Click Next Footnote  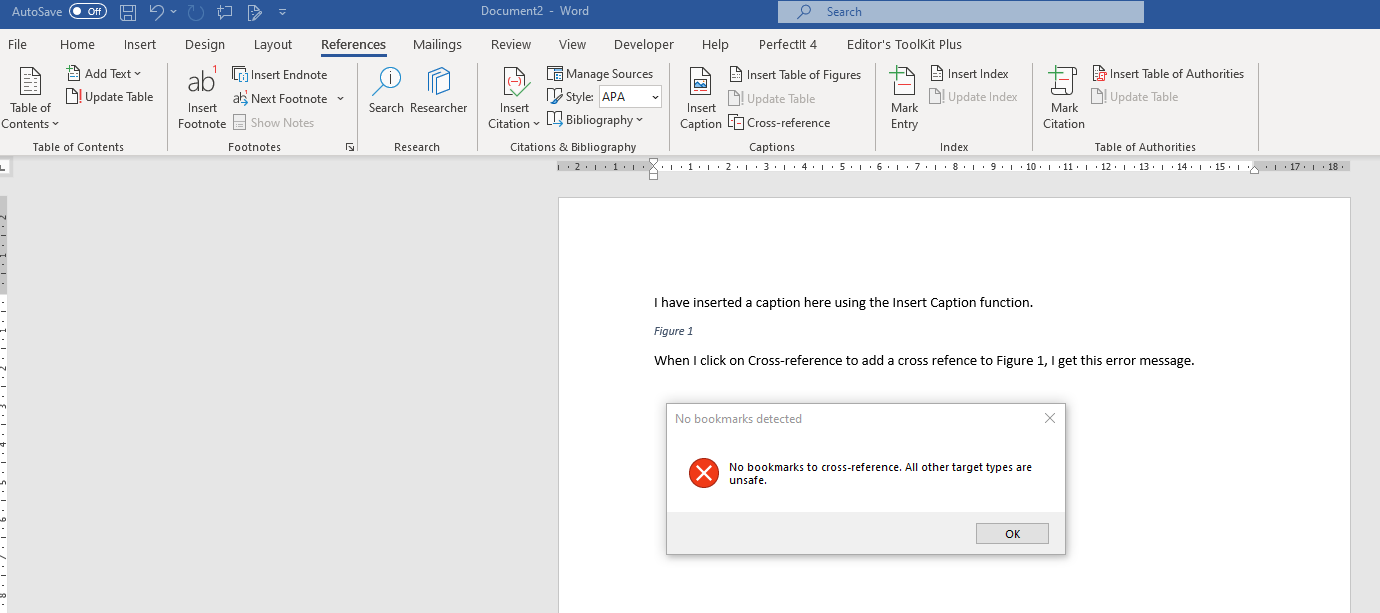click(281, 99)
